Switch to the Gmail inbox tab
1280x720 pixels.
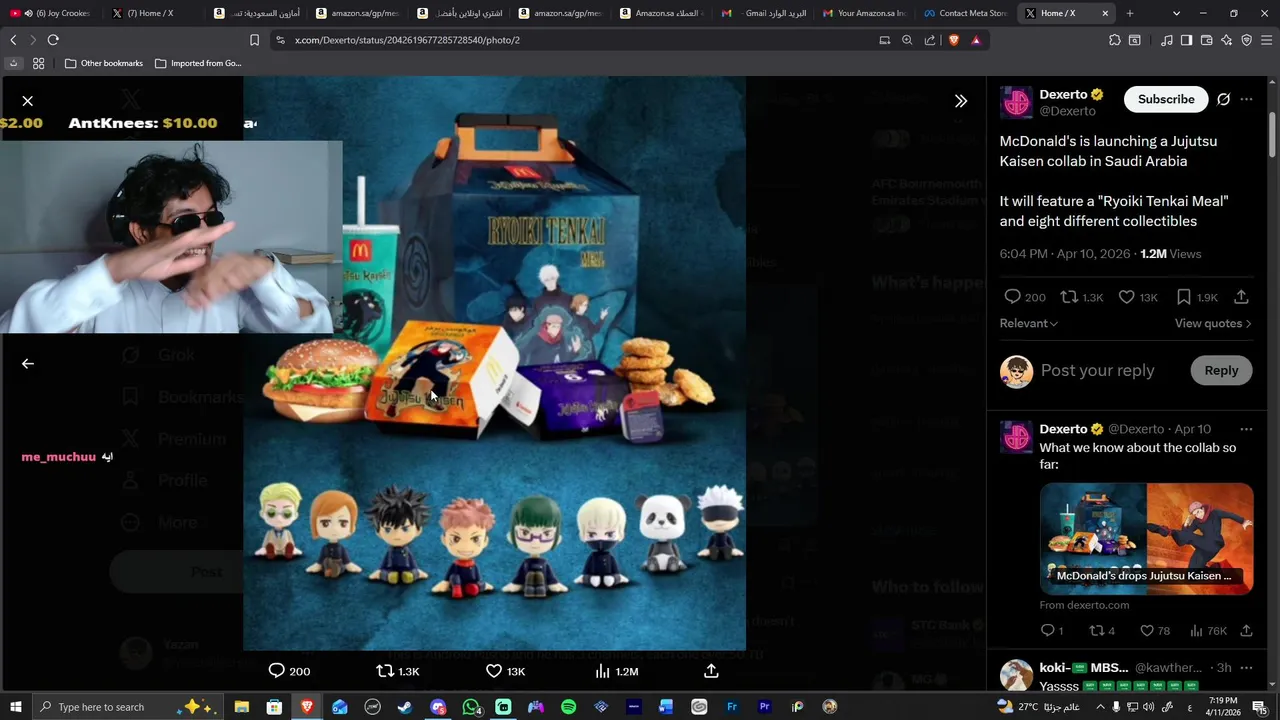pos(765,13)
